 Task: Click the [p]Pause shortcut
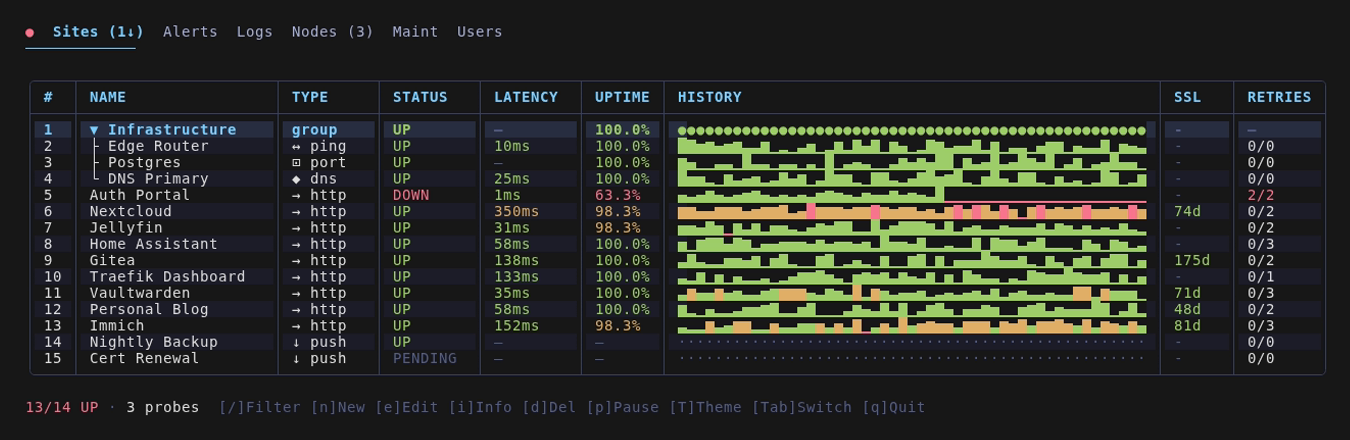pyautogui.click(x=623, y=407)
